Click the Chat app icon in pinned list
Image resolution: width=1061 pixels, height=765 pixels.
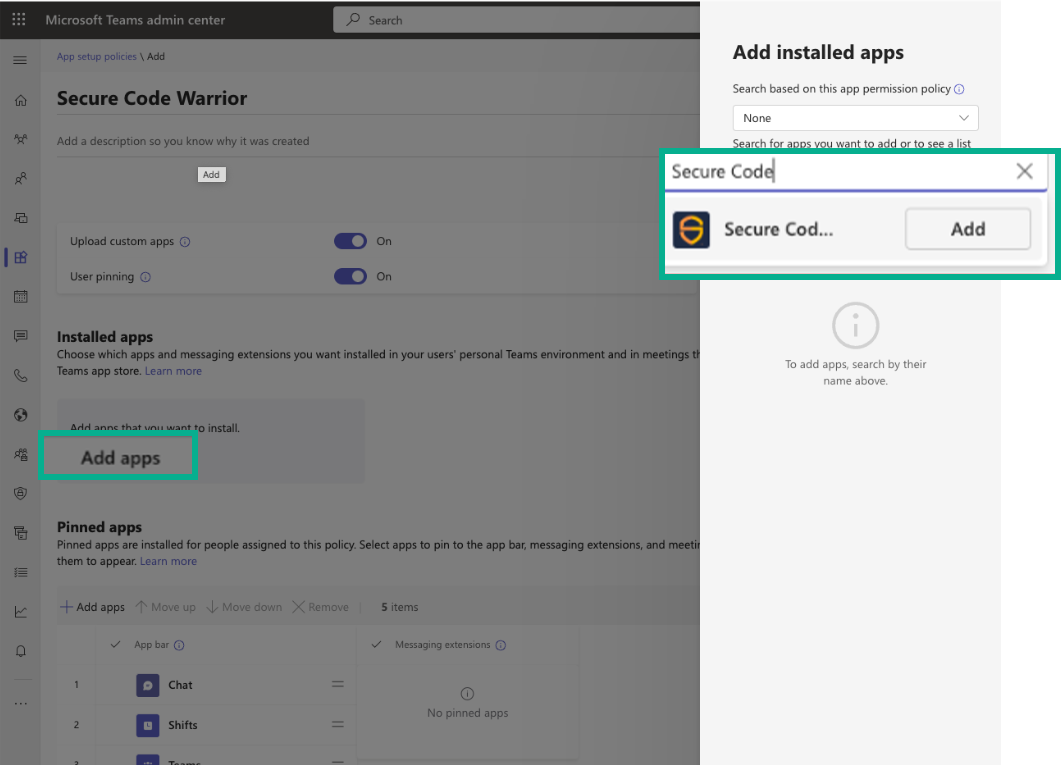pyautogui.click(x=148, y=685)
